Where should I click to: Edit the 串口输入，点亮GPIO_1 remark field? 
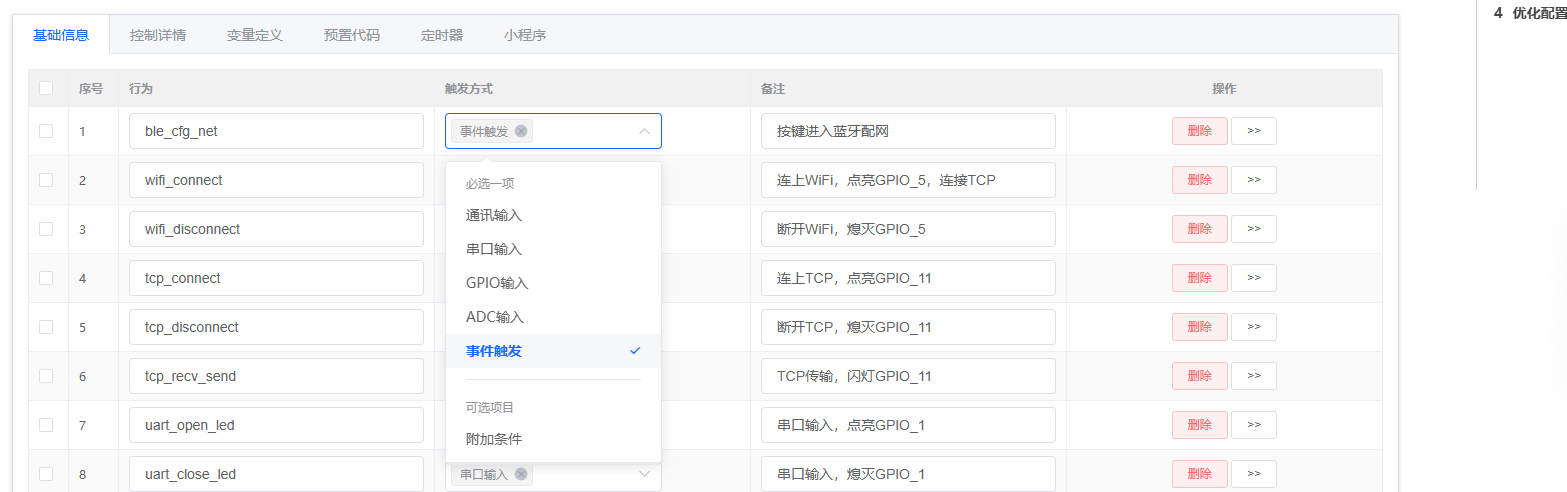[x=908, y=425]
